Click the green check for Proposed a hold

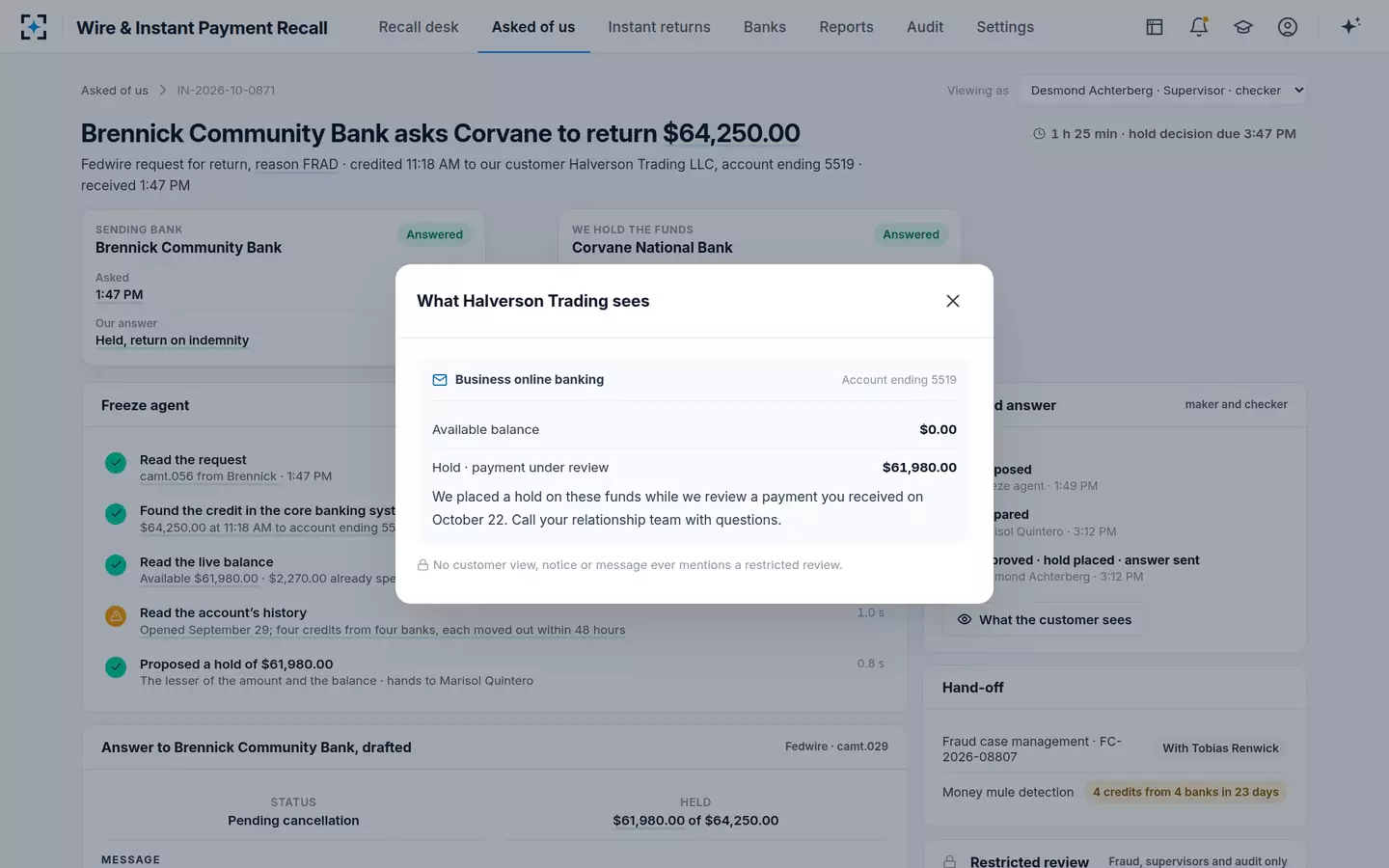(116, 667)
